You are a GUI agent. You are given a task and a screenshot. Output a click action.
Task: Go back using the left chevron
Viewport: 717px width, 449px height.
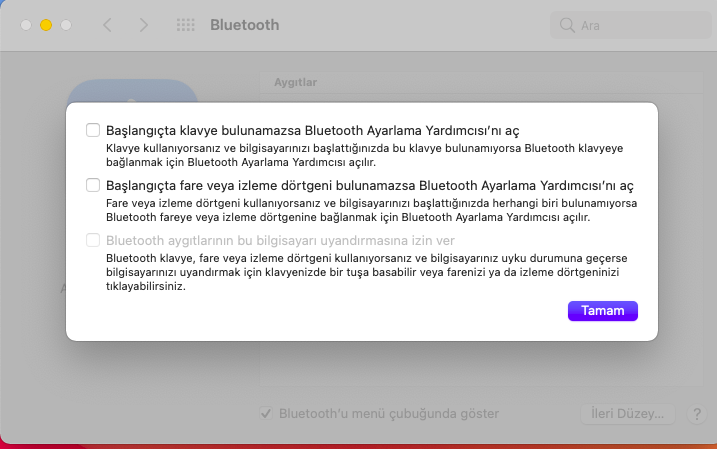coord(107,25)
